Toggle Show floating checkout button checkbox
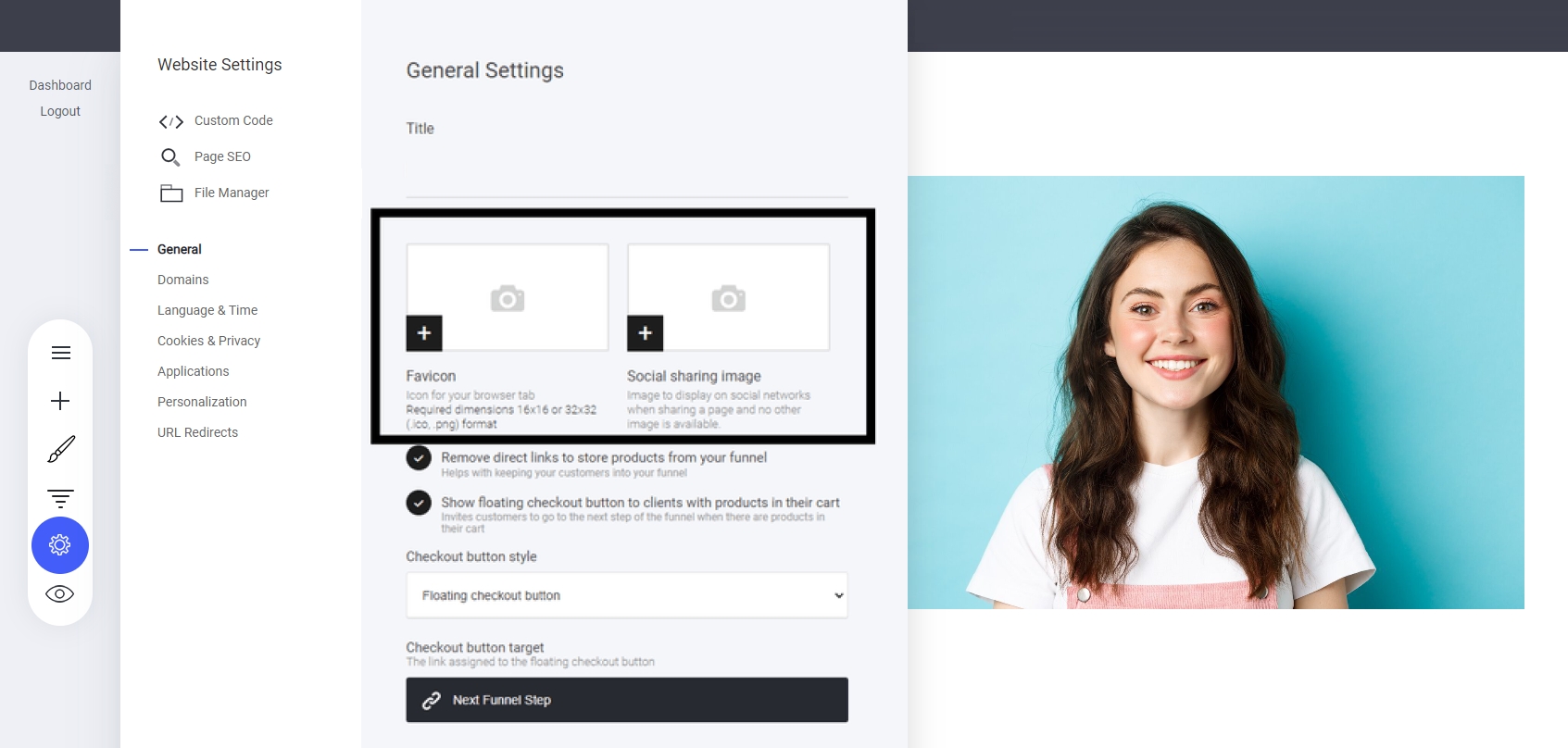This screenshot has width=1568, height=748. pos(419,503)
